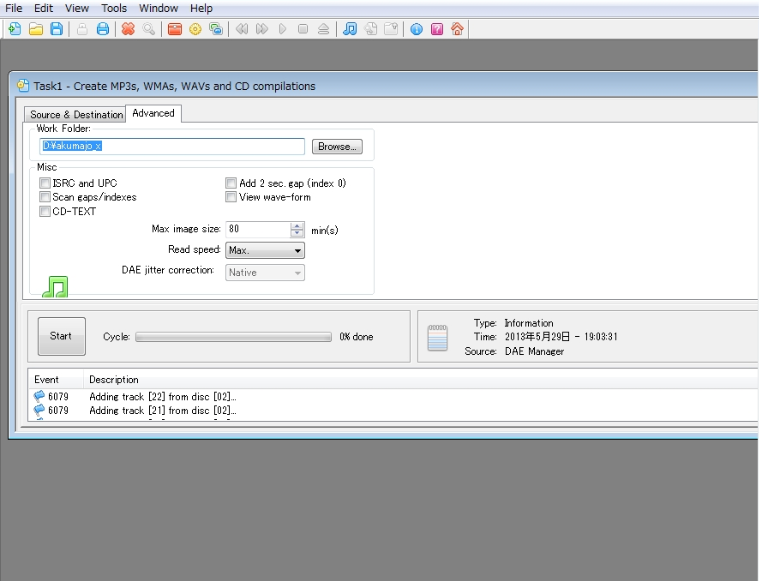Click the 'DAE Manager' source value
Image resolution: width=759 pixels, height=581 pixels.
point(534,352)
